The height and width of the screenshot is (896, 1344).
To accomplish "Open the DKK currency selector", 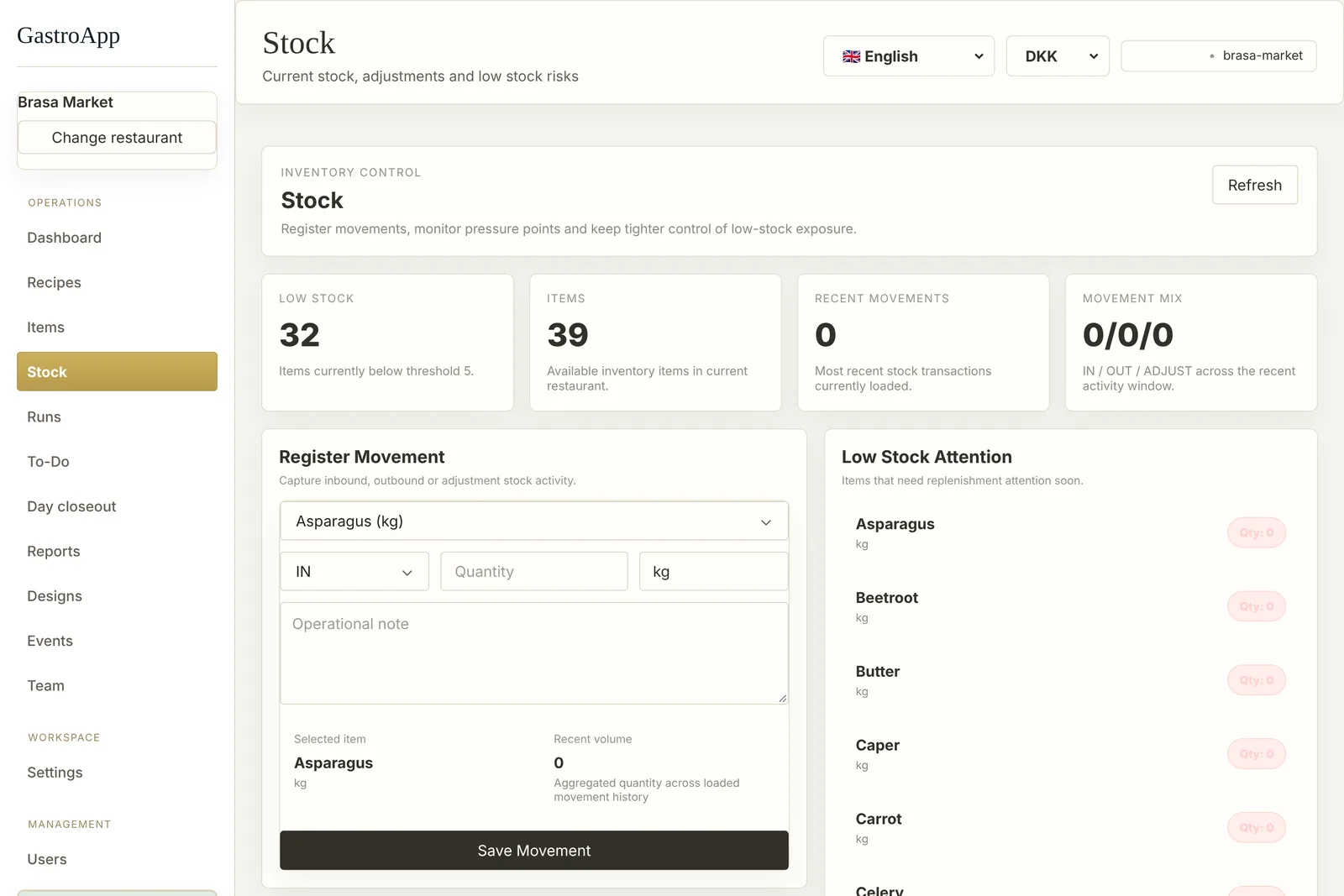I will point(1058,56).
